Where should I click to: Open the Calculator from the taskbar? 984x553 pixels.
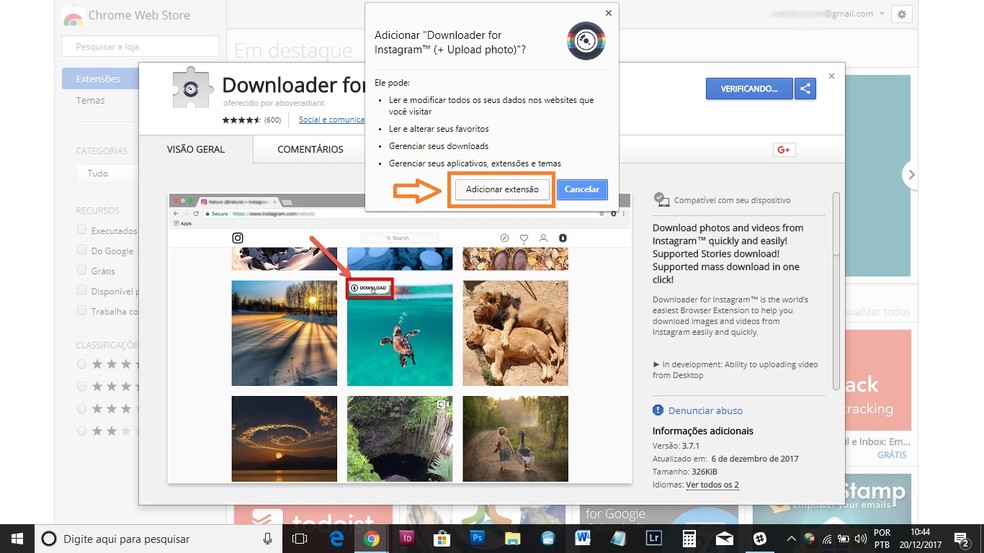click(x=688, y=539)
